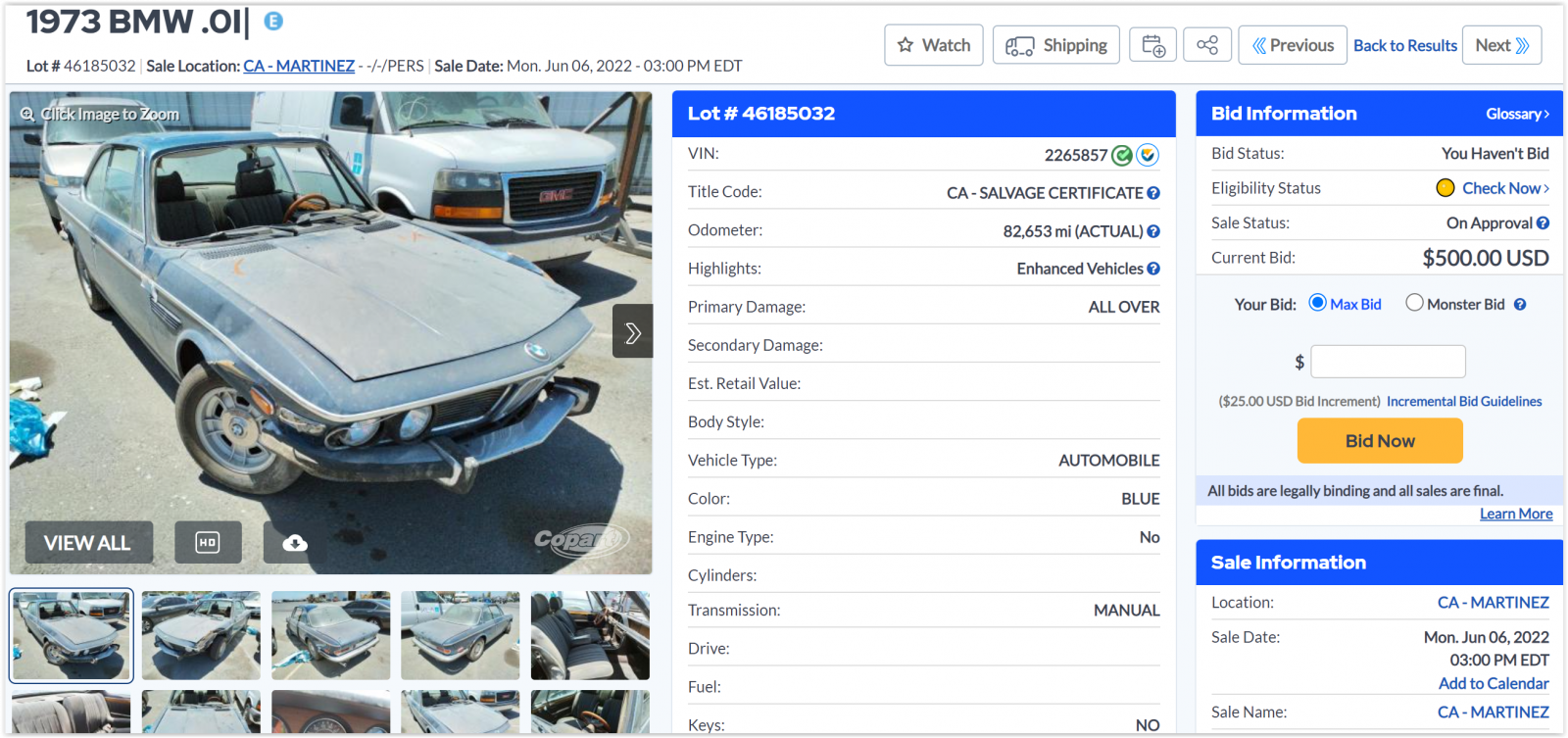Open the CA - MARTINEZ Sale Name link
1568x738 pixels.
(1494, 713)
